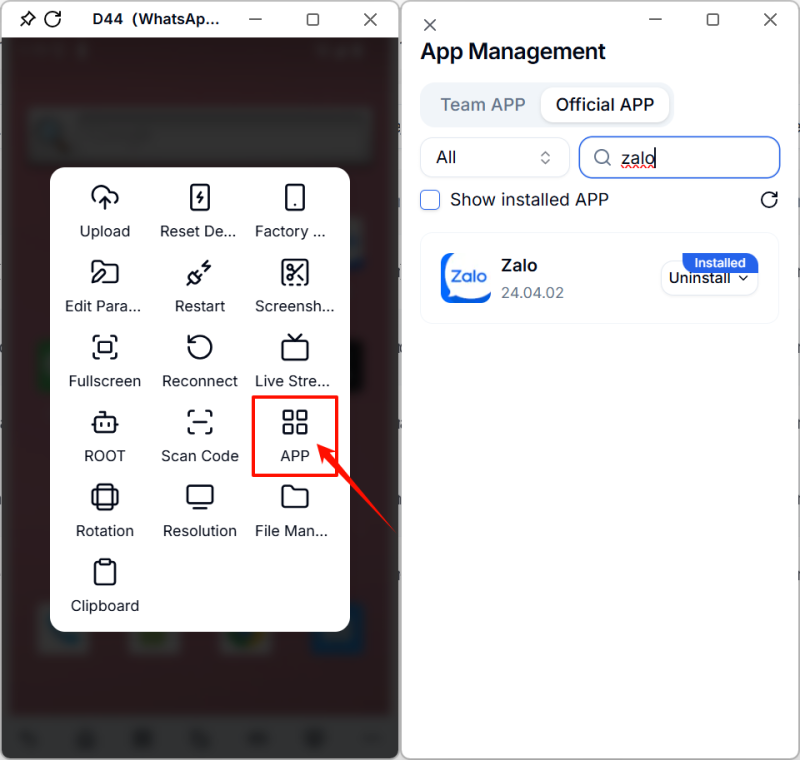
Task: Open the Scan Code tool
Action: click(x=200, y=422)
